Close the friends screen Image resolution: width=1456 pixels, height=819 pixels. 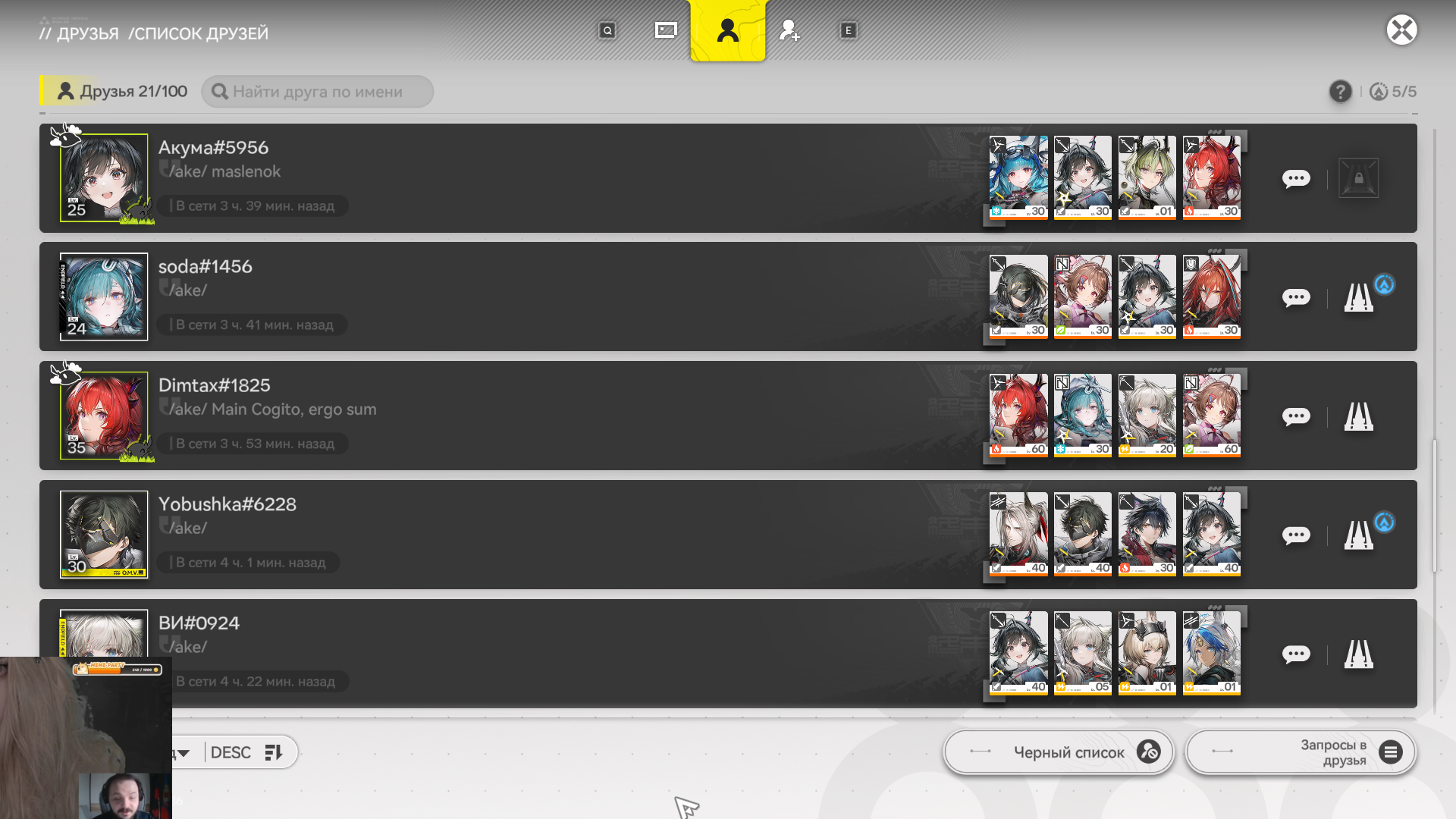pyautogui.click(x=1401, y=30)
